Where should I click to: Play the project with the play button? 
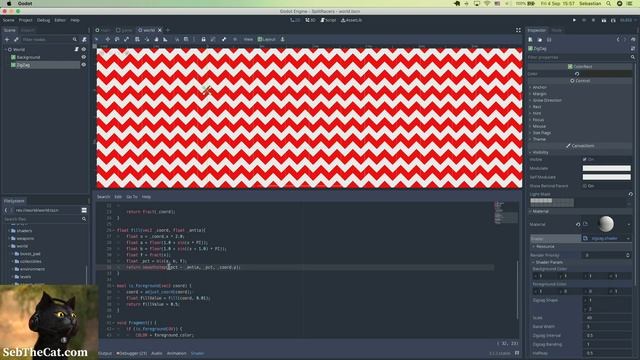574,20
